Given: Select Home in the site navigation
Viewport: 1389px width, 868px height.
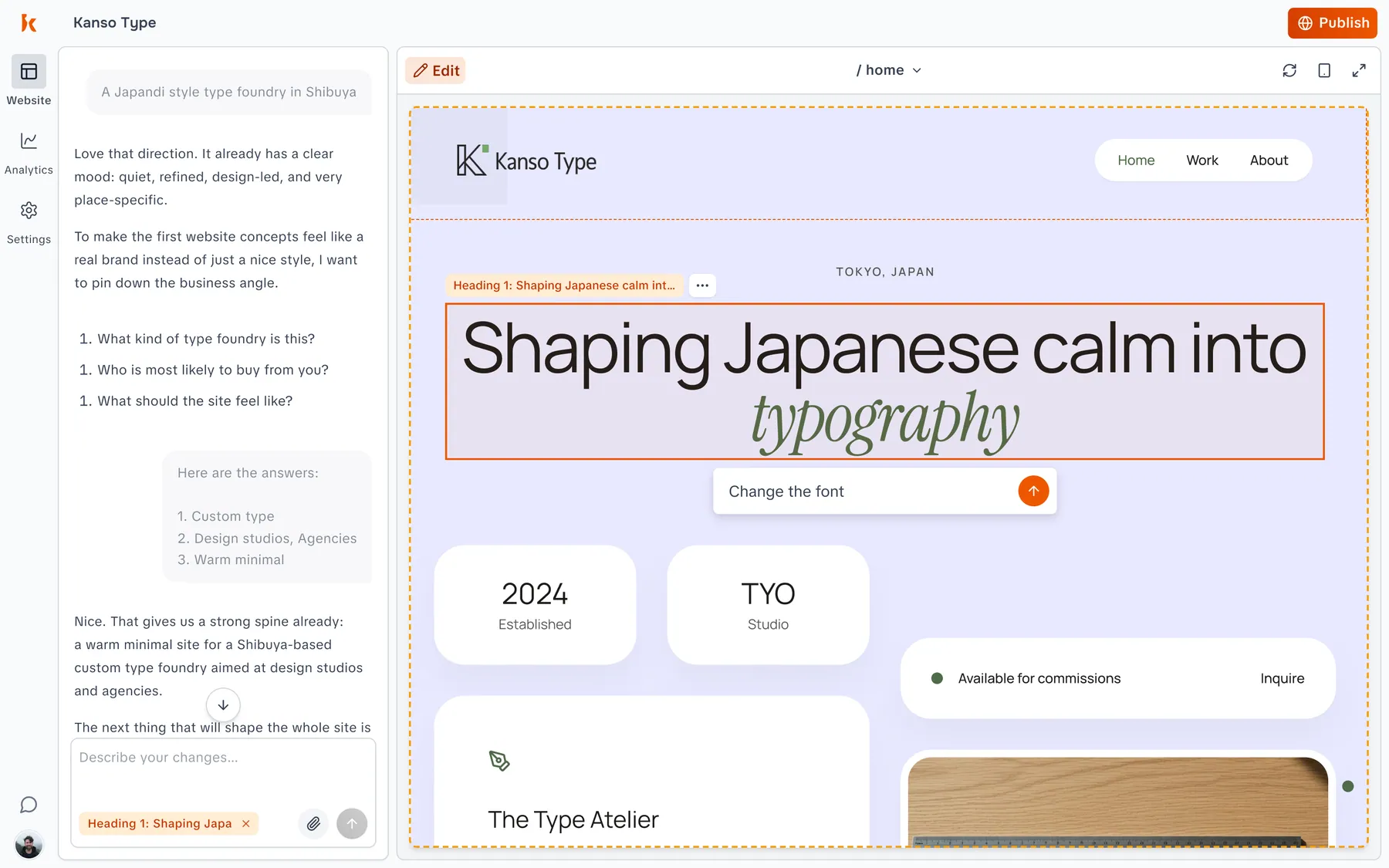Looking at the screenshot, I should coord(1136,160).
